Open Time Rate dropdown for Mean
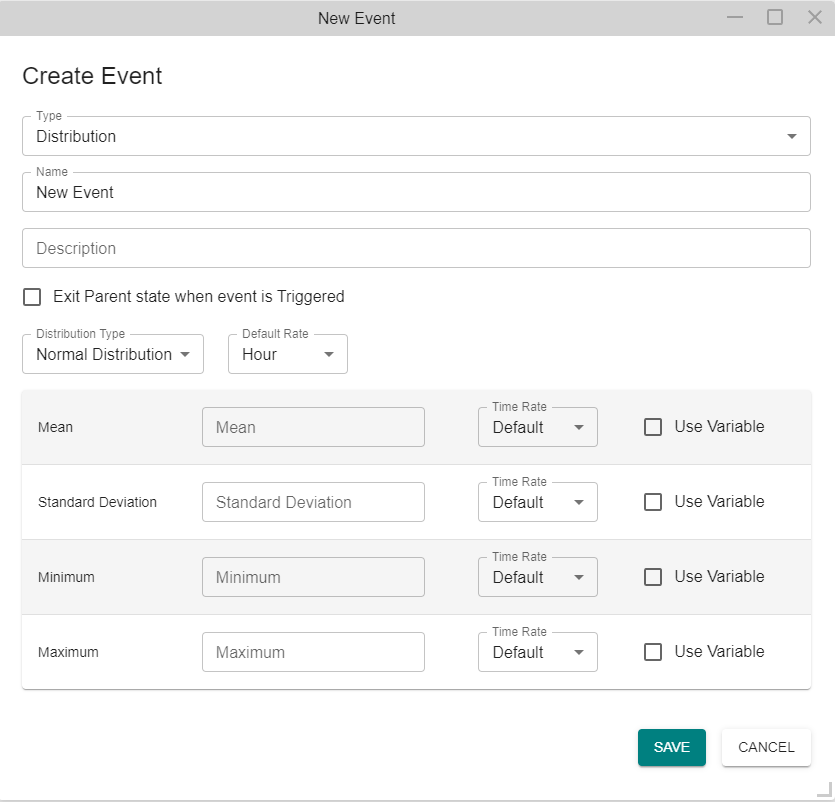Viewport: 835px width, 802px height. click(537, 427)
